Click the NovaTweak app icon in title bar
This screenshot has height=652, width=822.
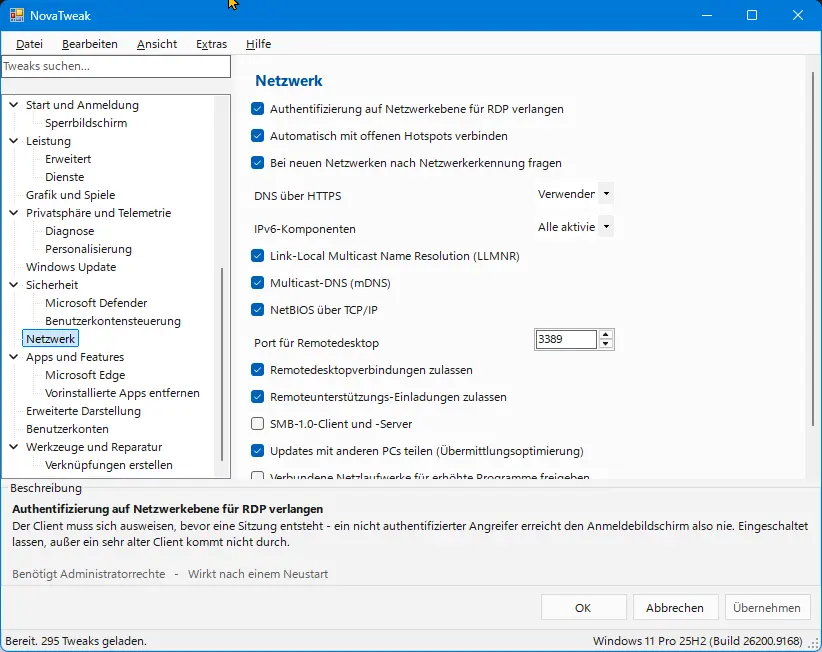17,15
